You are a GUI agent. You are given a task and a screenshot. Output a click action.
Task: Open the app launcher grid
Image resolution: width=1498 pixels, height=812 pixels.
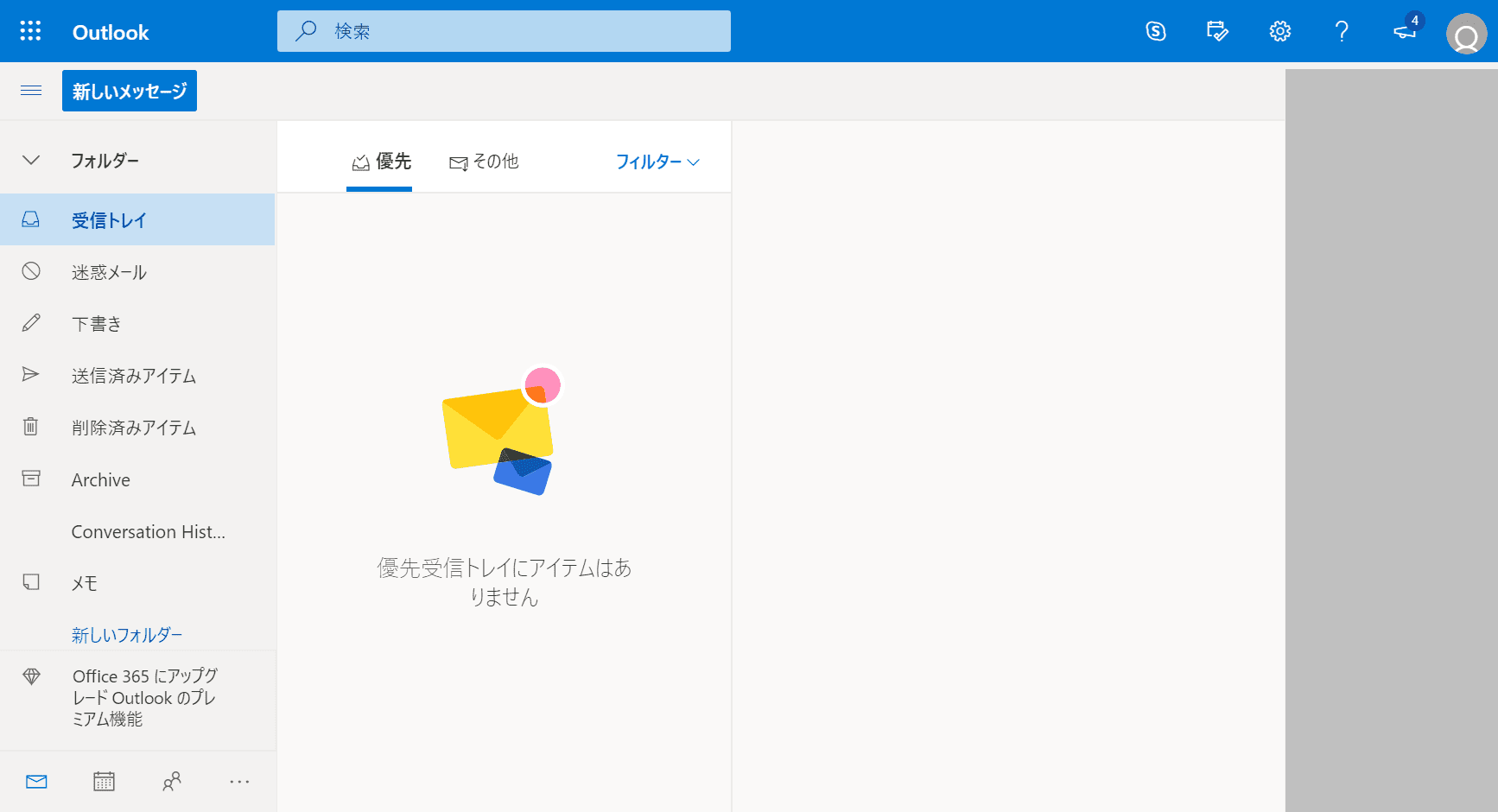tap(30, 31)
